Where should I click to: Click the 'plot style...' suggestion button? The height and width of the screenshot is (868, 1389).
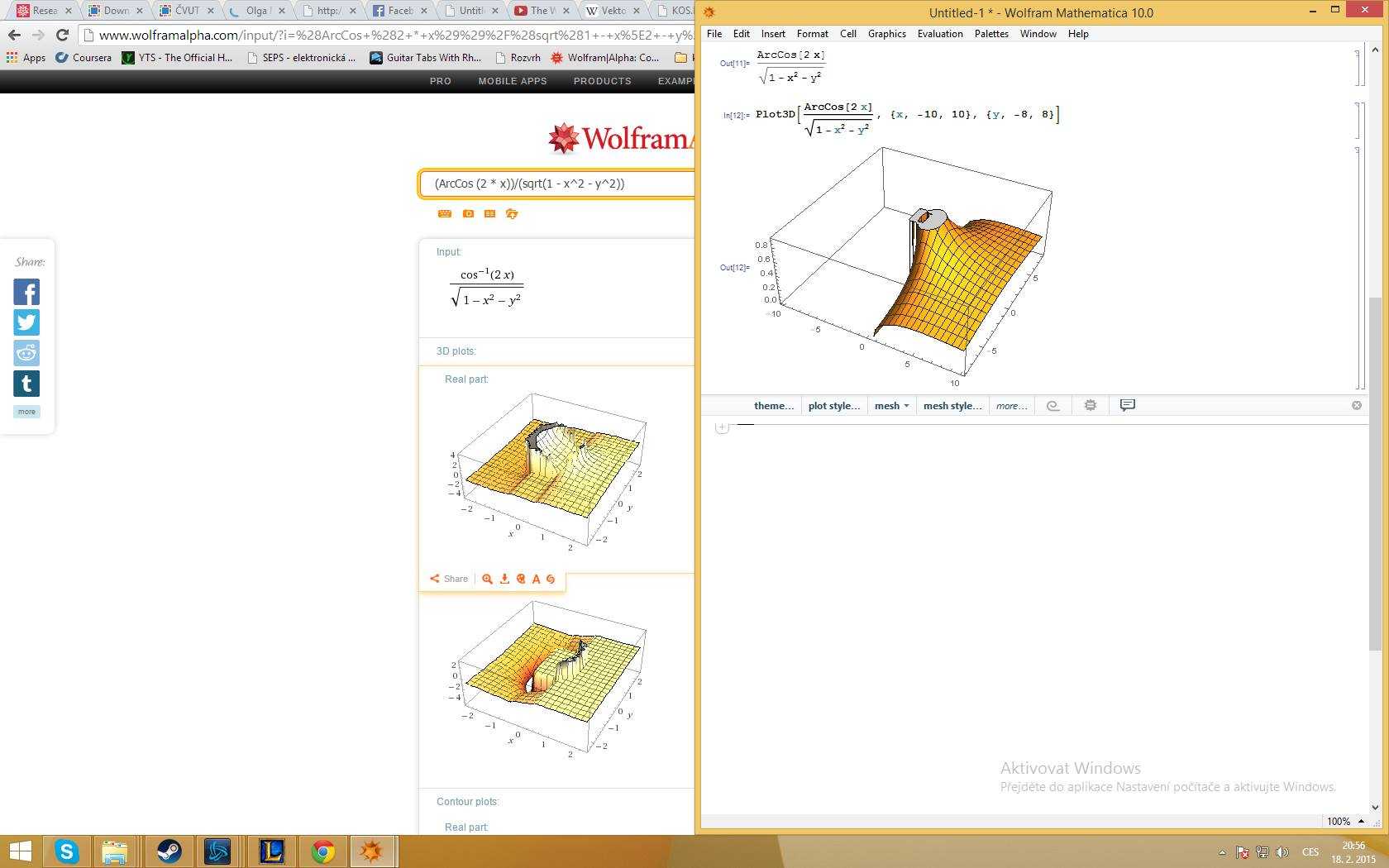(833, 405)
